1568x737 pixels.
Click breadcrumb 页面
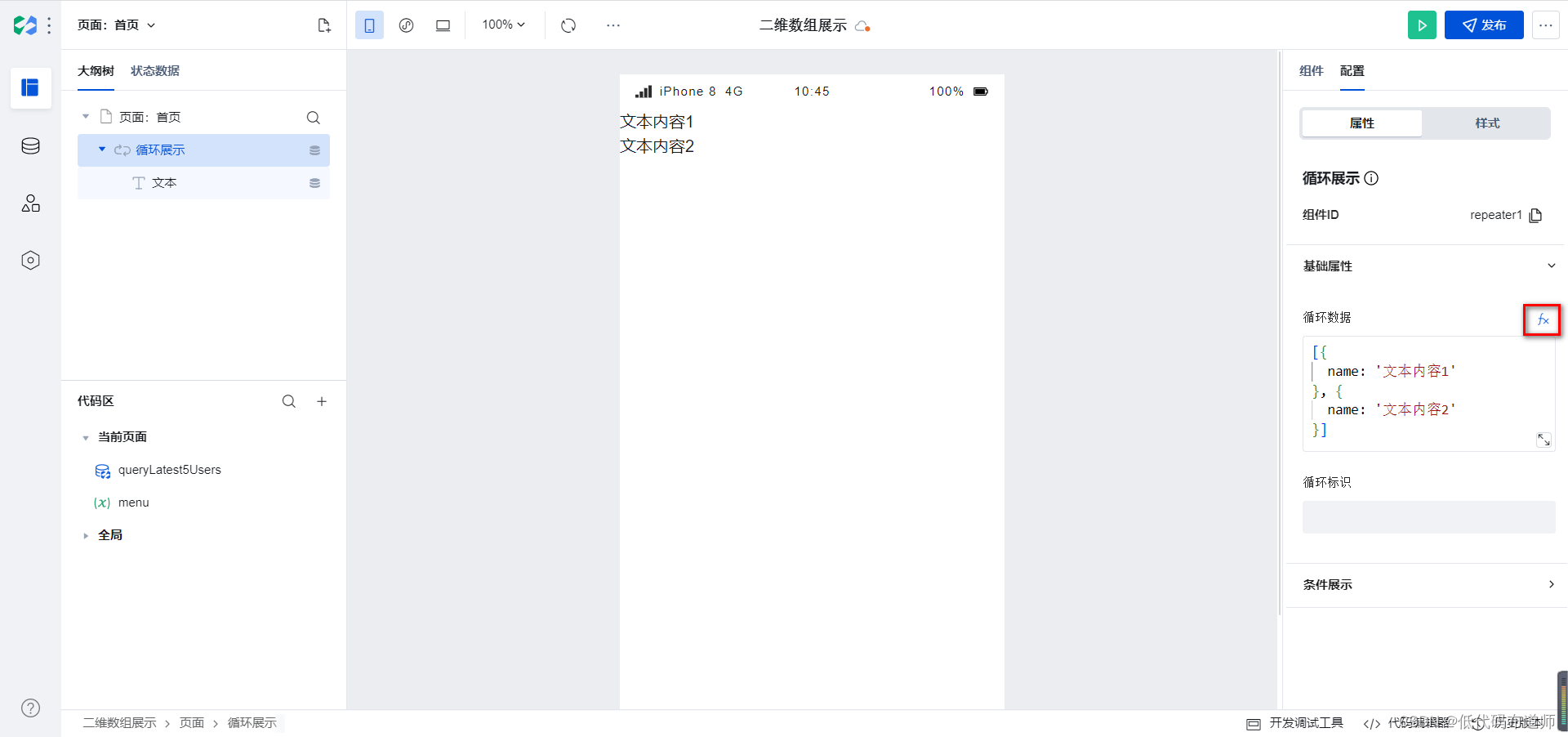click(x=192, y=723)
